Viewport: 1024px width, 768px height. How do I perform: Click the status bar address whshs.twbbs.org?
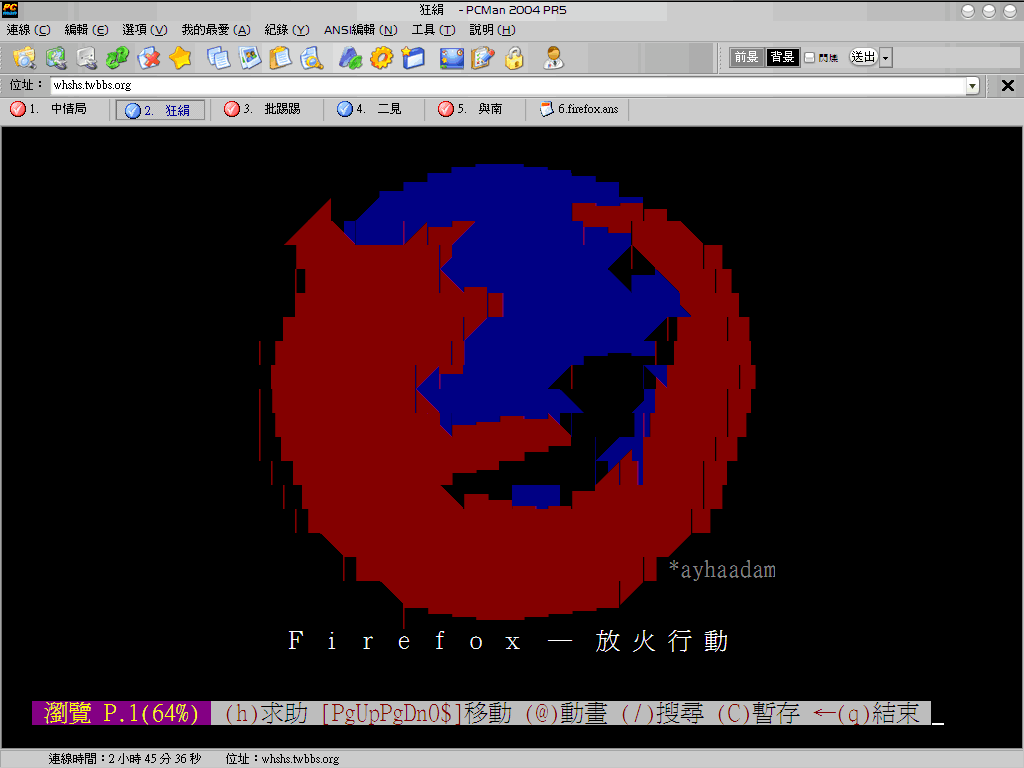click(x=282, y=759)
